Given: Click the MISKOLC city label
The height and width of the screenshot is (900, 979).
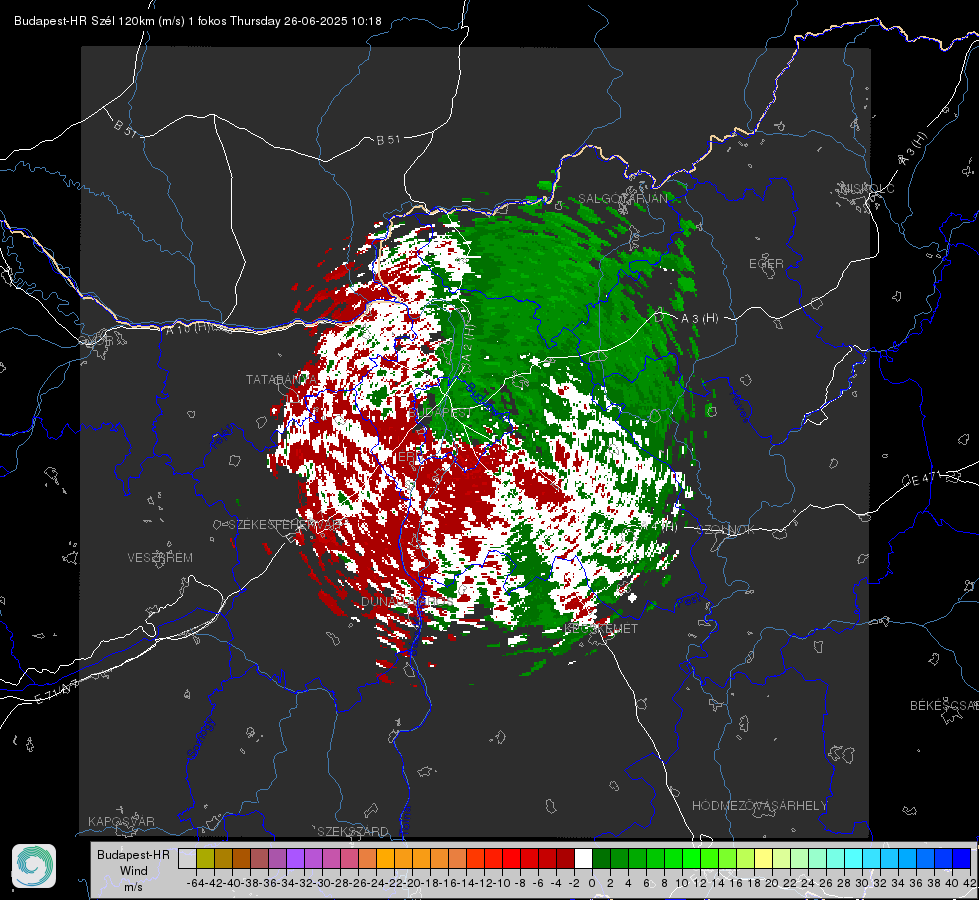Looking at the screenshot, I should [867, 189].
